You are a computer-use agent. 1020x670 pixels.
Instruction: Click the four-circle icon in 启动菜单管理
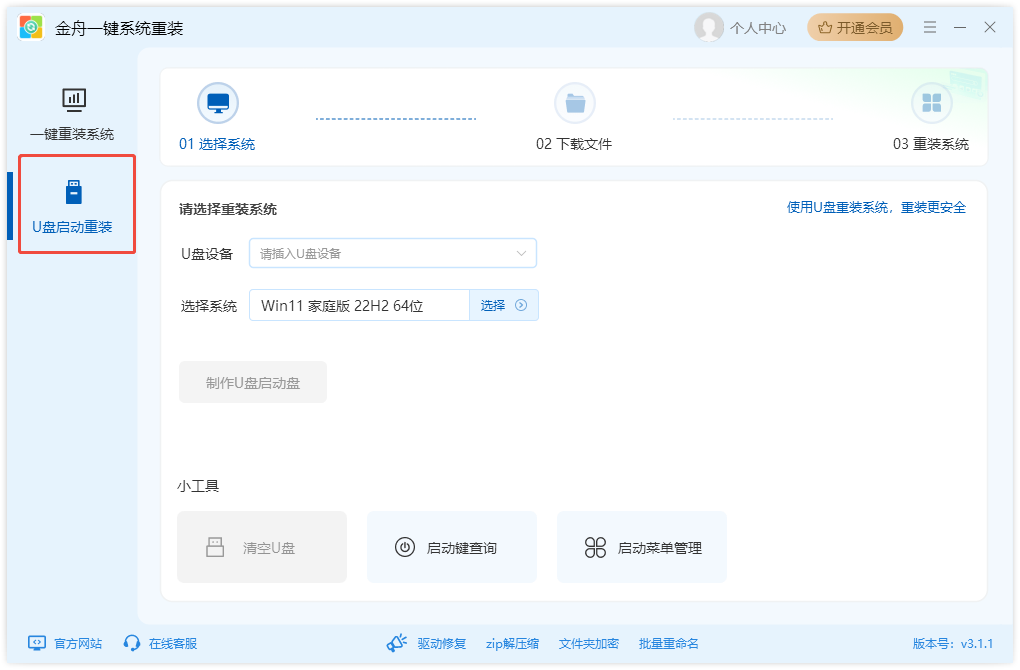595,548
